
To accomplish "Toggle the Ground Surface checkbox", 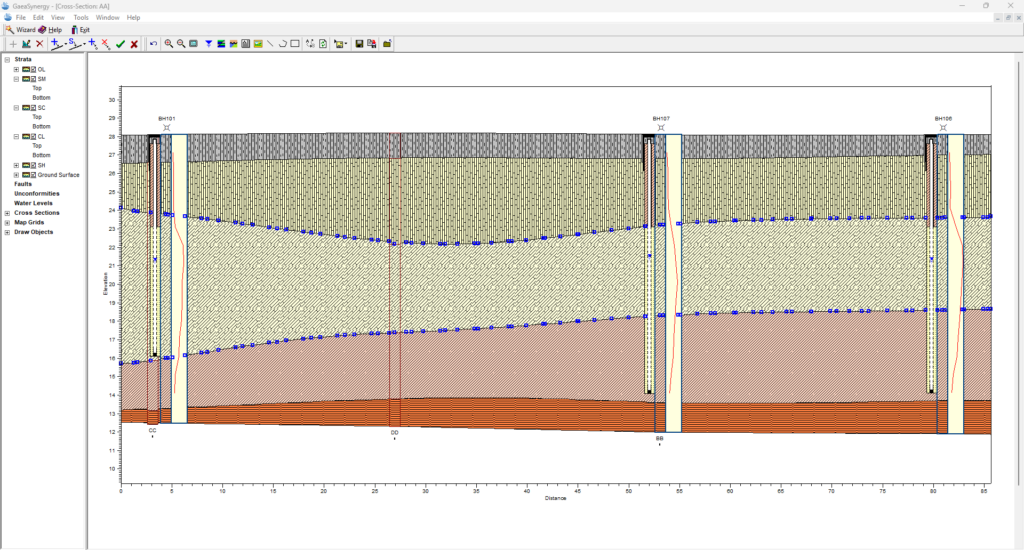I will coord(33,175).
